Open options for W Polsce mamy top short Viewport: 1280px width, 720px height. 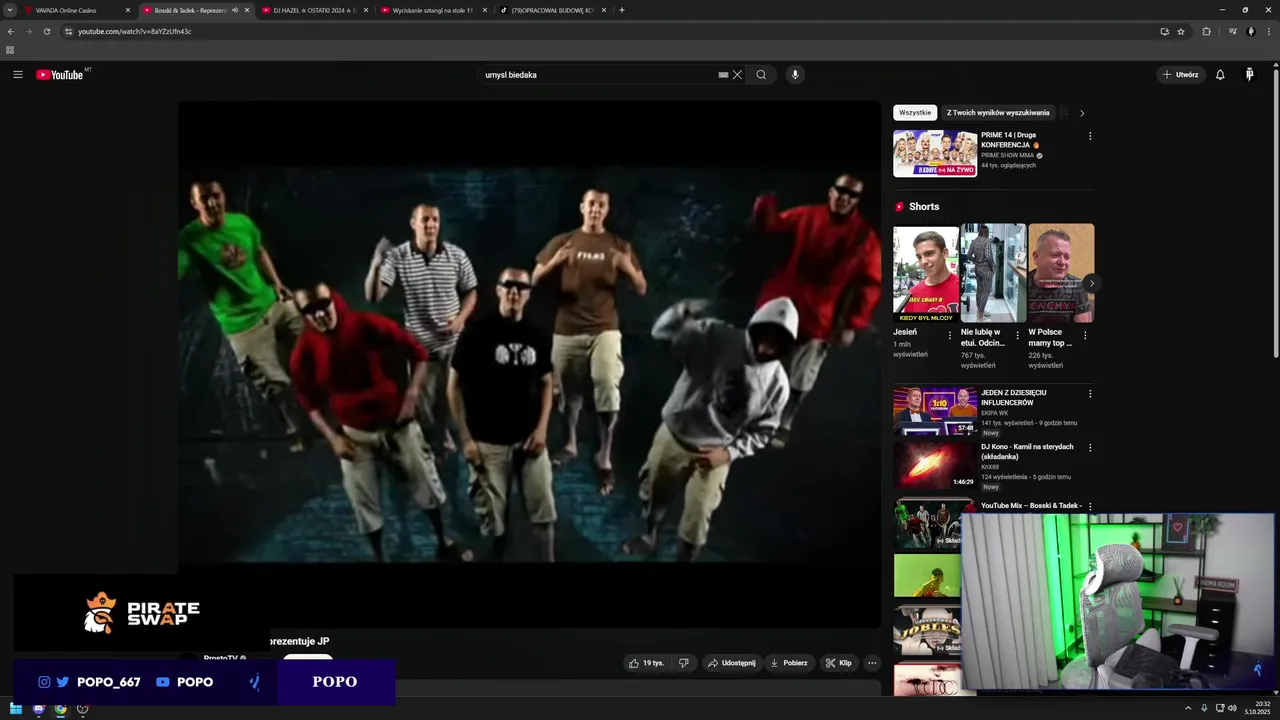point(1085,336)
